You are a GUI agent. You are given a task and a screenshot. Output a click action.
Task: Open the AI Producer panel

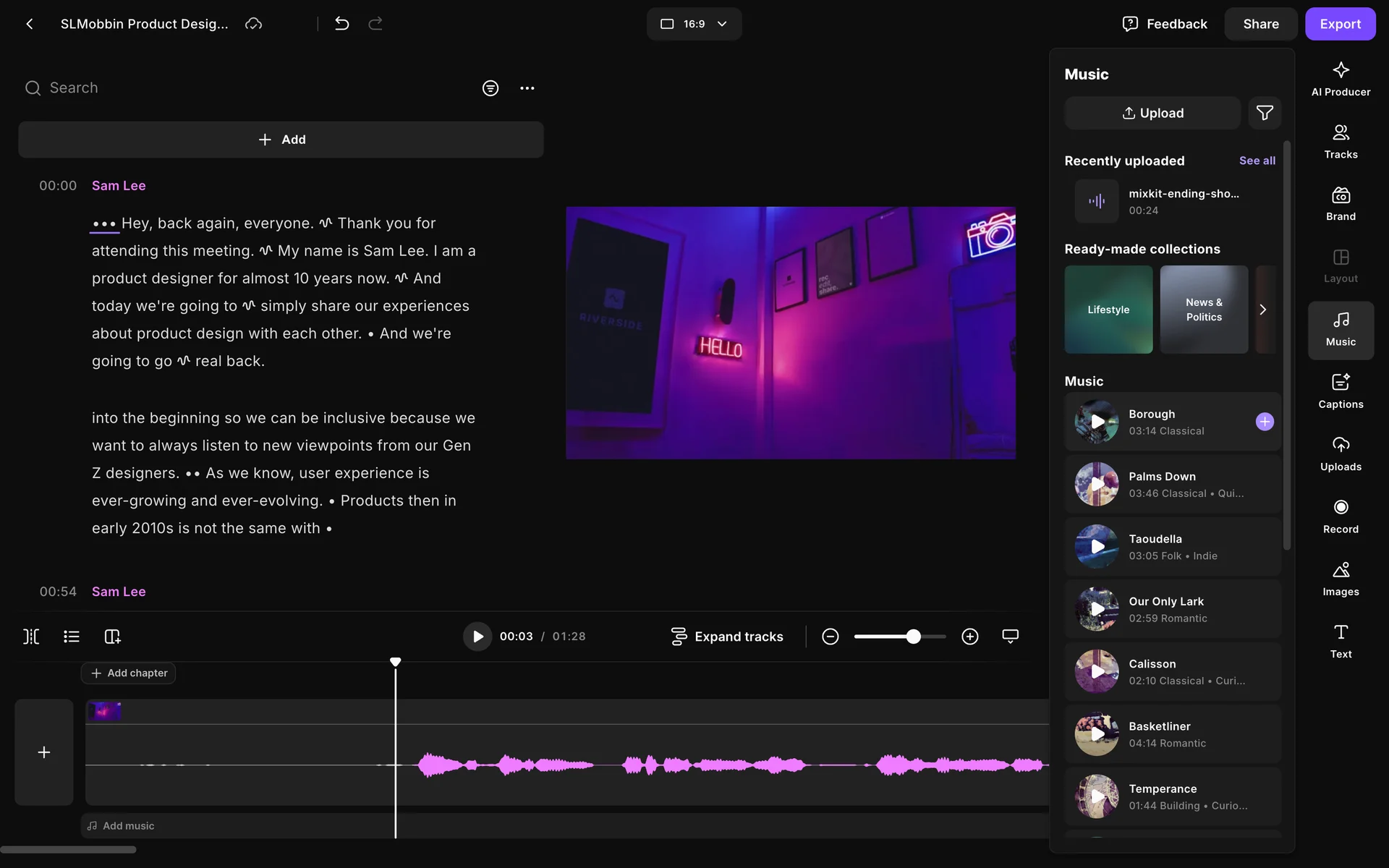point(1340,79)
